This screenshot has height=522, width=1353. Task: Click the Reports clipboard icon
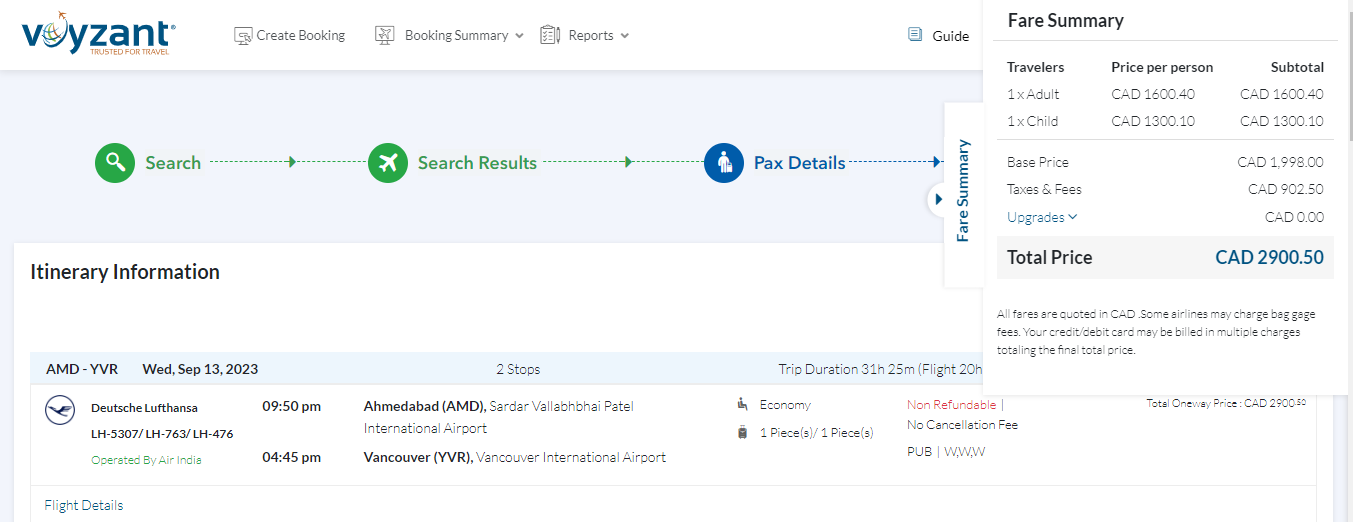pyautogui.click(x=550, y=36)
